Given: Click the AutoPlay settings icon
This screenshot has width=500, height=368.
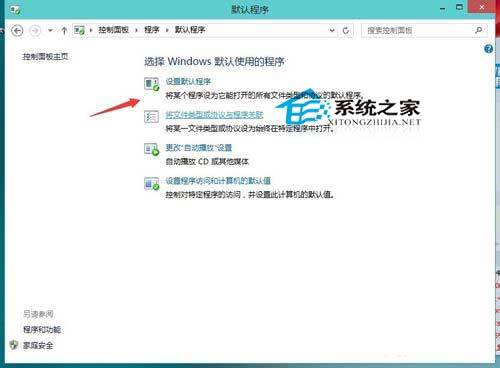Looking at the screenshot, I should tap(152, 149).
